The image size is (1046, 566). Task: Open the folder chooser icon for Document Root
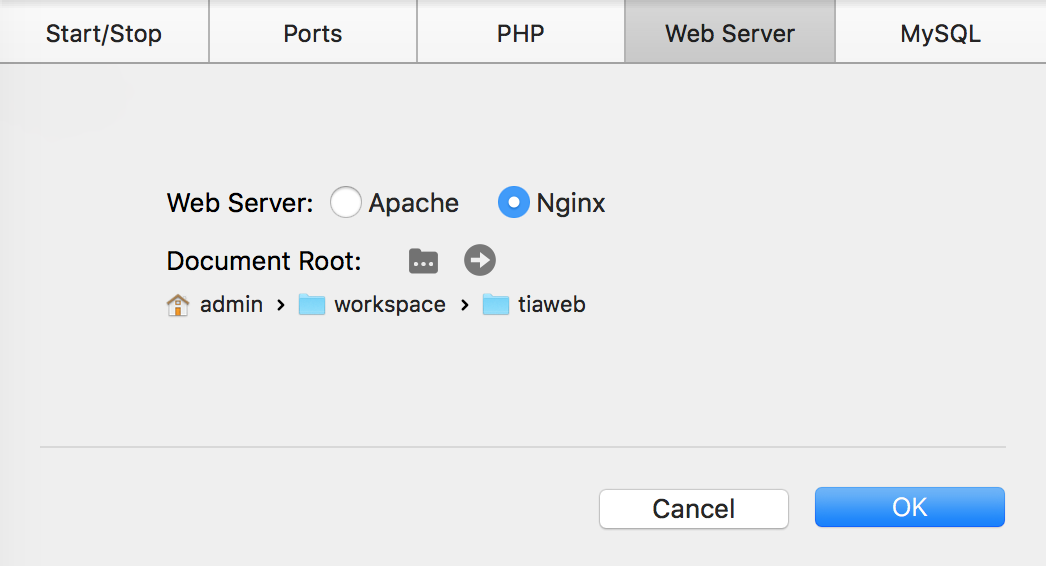pos(424,261)
